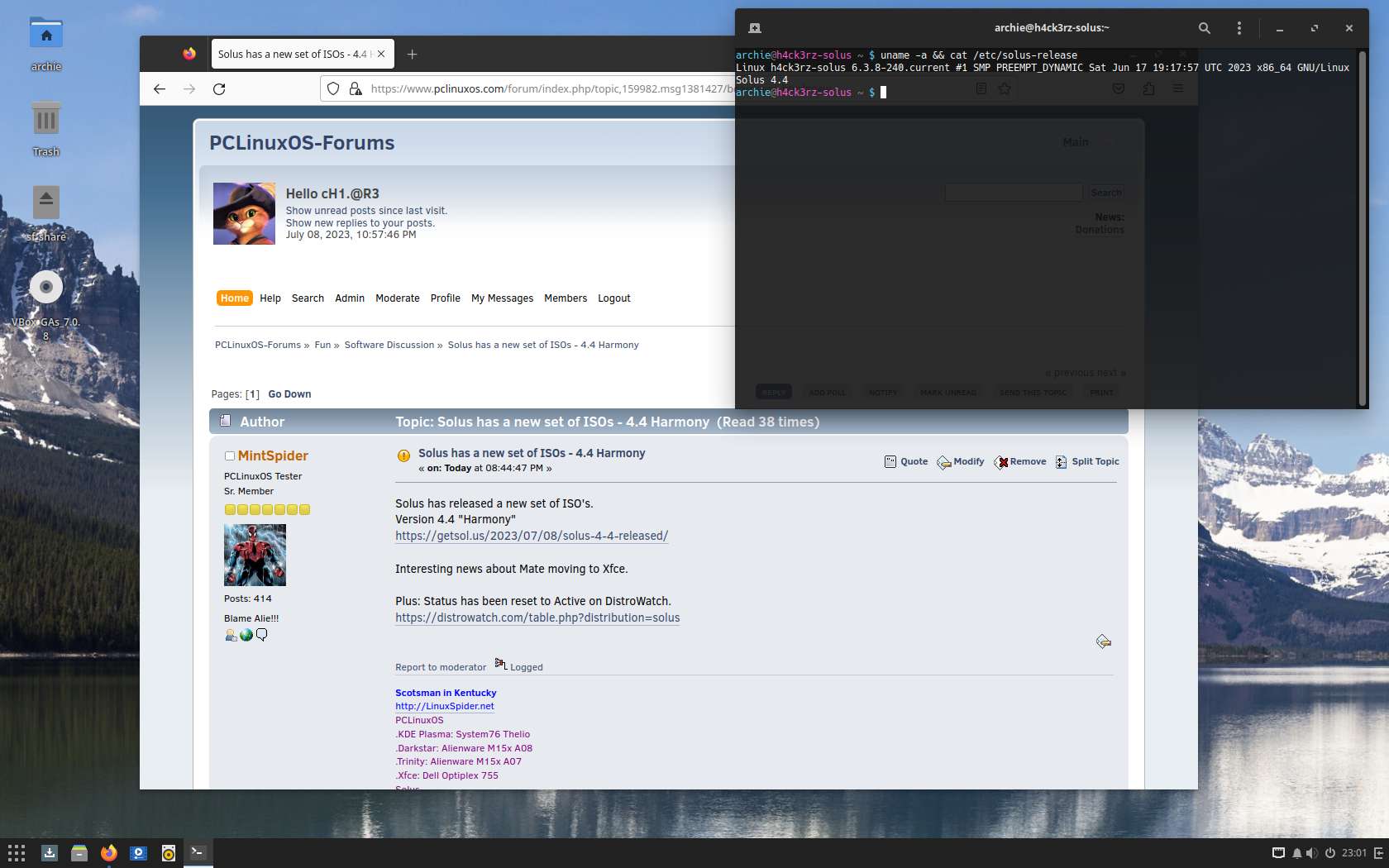Open network status tray icon

(1278, 853)
